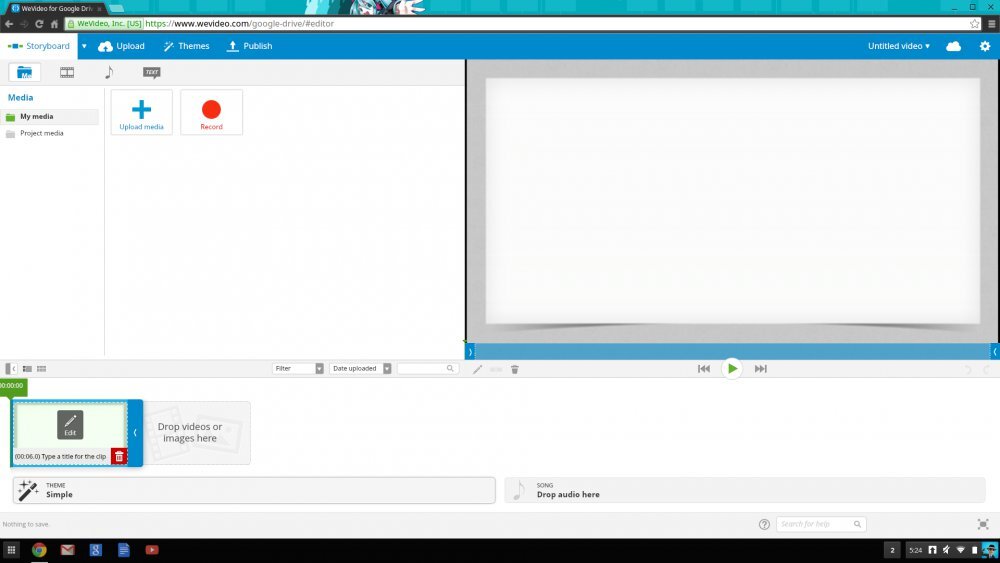
Task: Open Google Docs from the shelf
Action: pyautogui.click(x=124, y=550)
